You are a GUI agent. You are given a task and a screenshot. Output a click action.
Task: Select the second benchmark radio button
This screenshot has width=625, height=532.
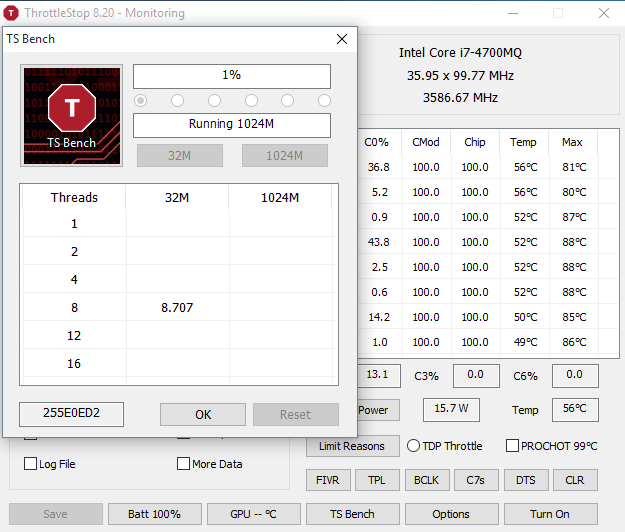coord(177,100)
